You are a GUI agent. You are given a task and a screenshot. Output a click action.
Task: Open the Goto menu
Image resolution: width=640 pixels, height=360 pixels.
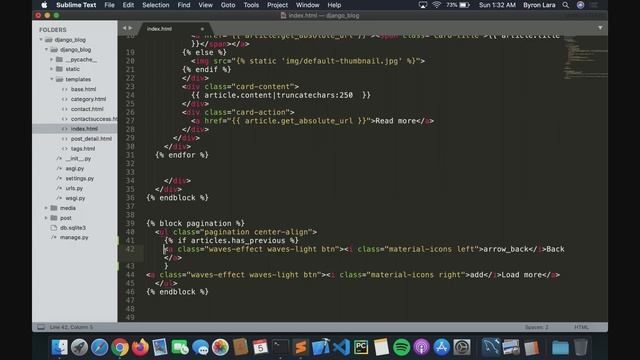(x=228, y=5)
